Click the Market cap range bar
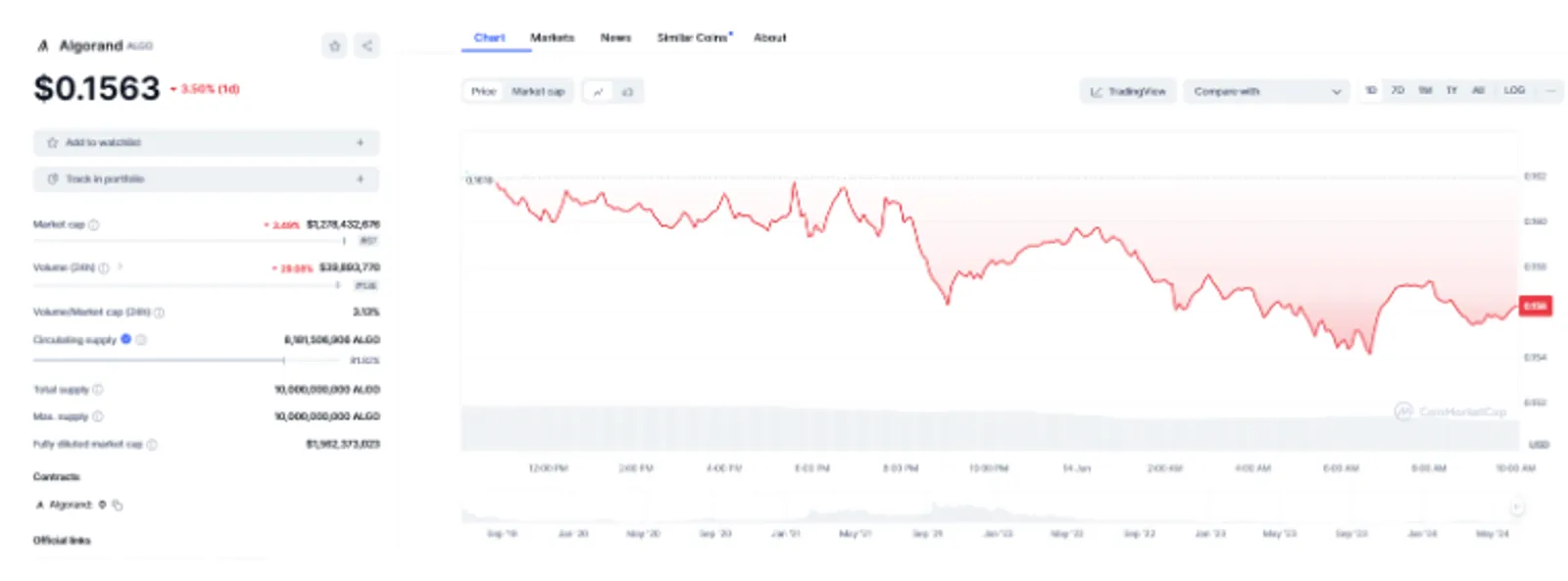The height and width of the screenshot is (581, 1568). [x=190, y=241]
